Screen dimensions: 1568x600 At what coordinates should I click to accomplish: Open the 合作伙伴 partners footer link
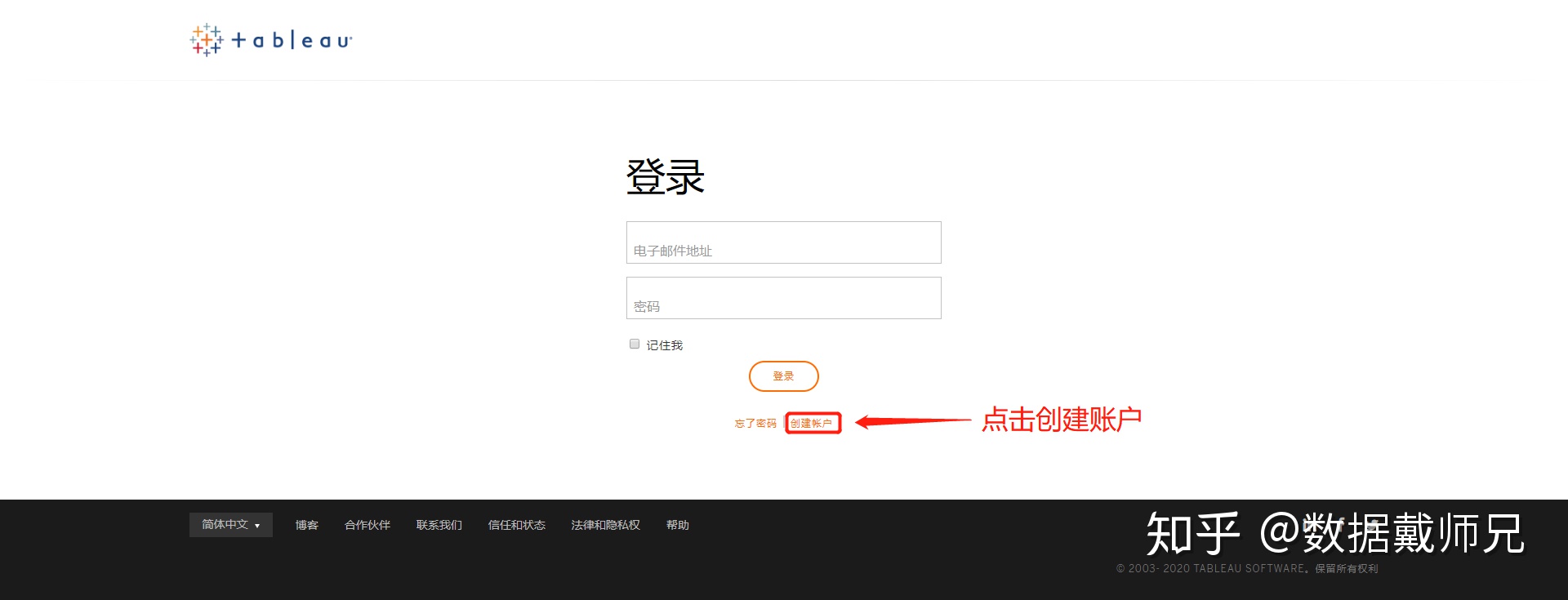(x=367, y=525)
